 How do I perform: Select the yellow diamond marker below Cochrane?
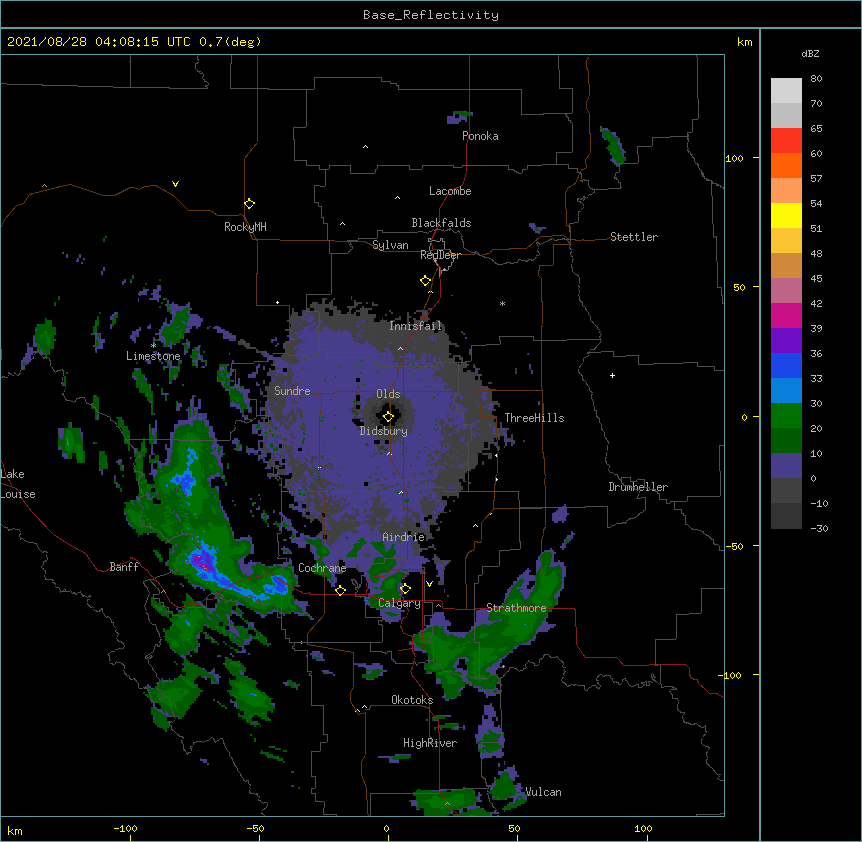(x=340, y=590)
